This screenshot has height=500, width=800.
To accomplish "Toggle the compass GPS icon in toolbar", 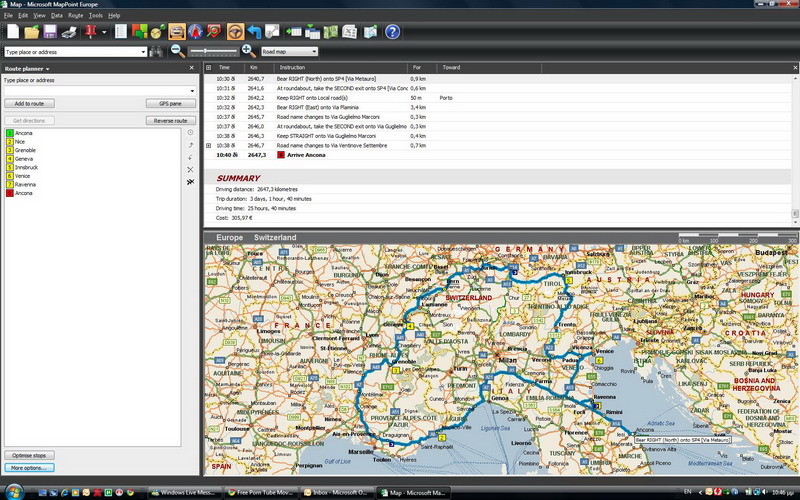I will [x=195, y=32].
